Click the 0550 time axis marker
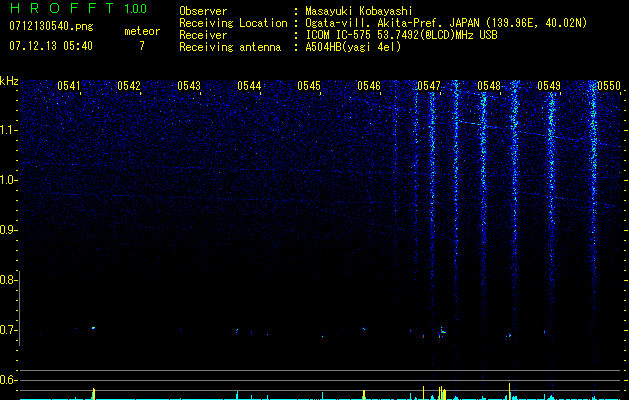The height and width of the screenshot is (400, 629). click(609, 86)
